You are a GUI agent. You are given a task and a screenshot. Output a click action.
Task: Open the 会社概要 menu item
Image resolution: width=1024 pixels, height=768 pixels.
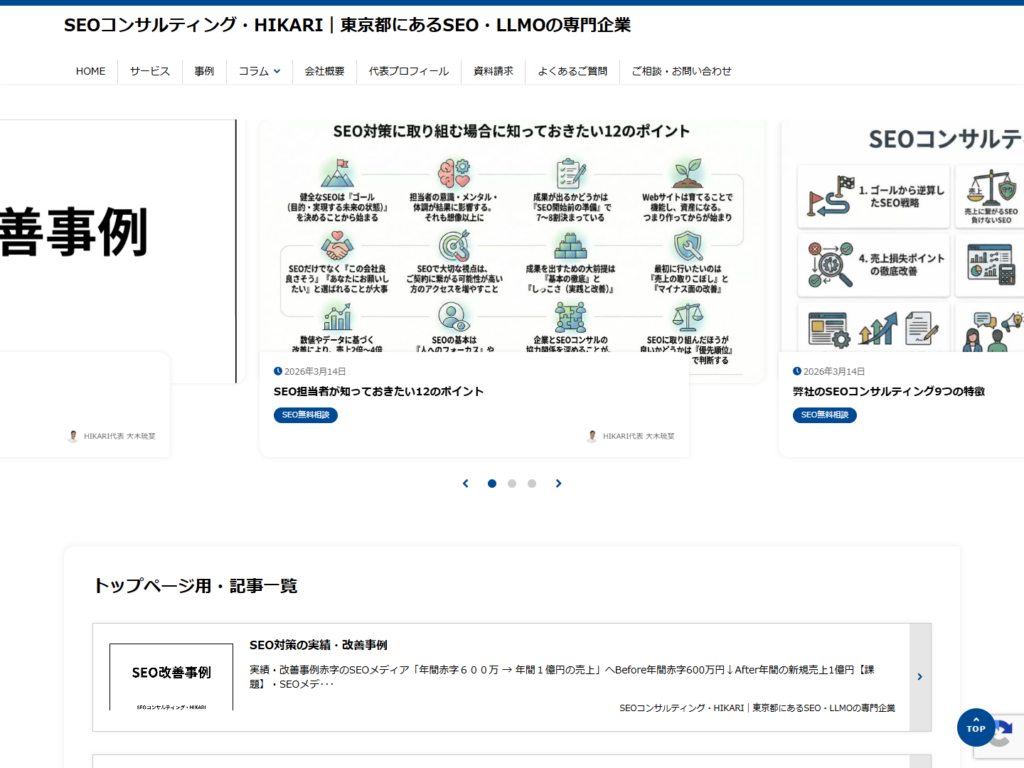point(324,71)
